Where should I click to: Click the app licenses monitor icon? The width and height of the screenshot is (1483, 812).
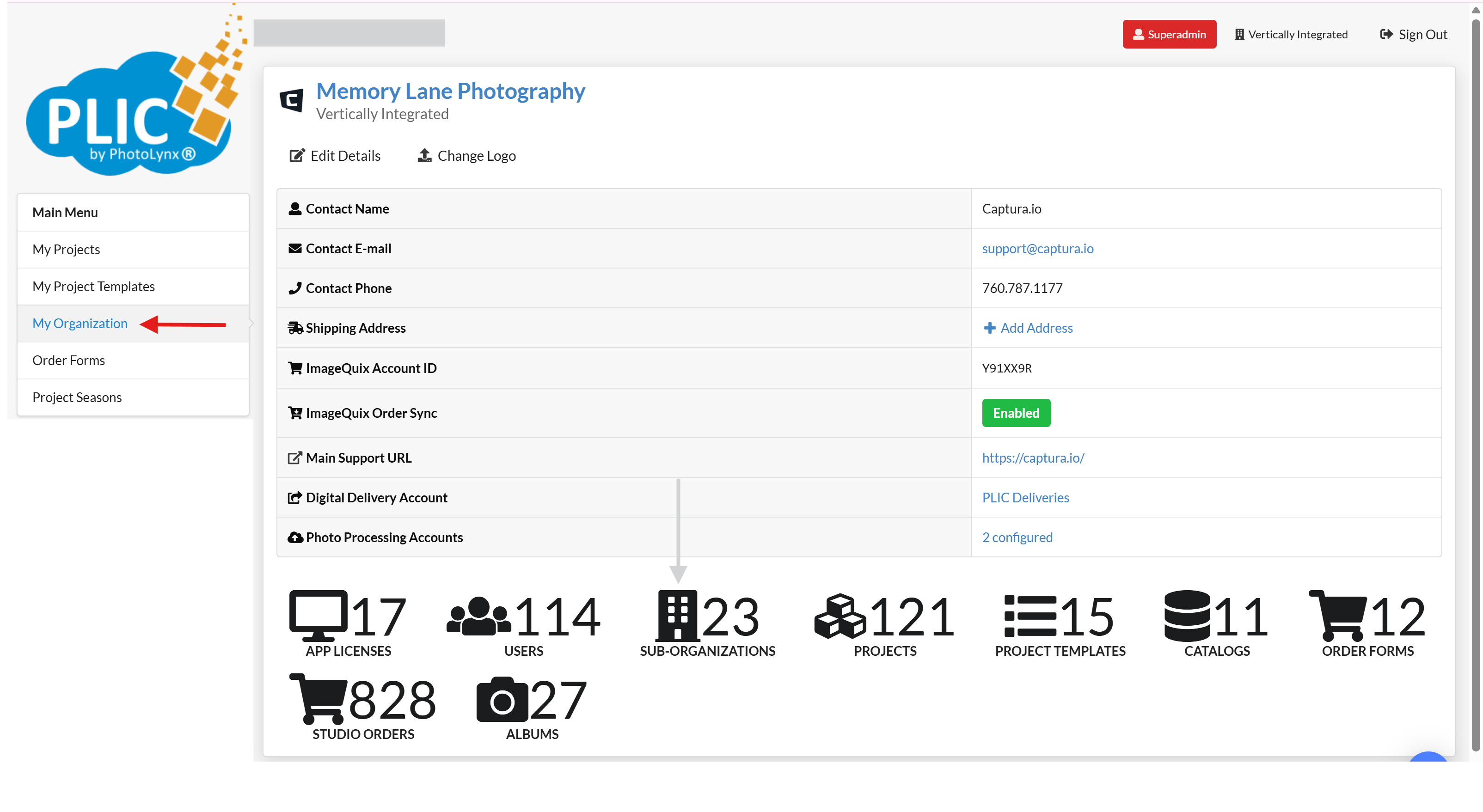(x=318, y=616)
